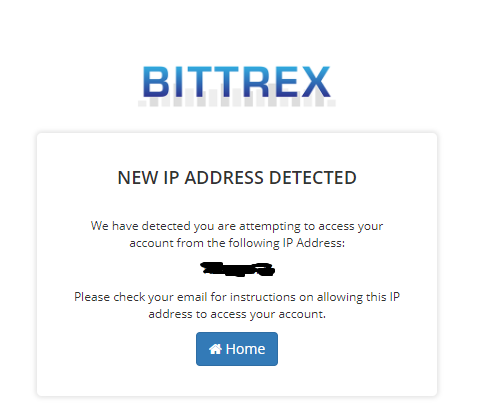Click the gray bar chart graphic beneath the logo

(x=237, y=100)
